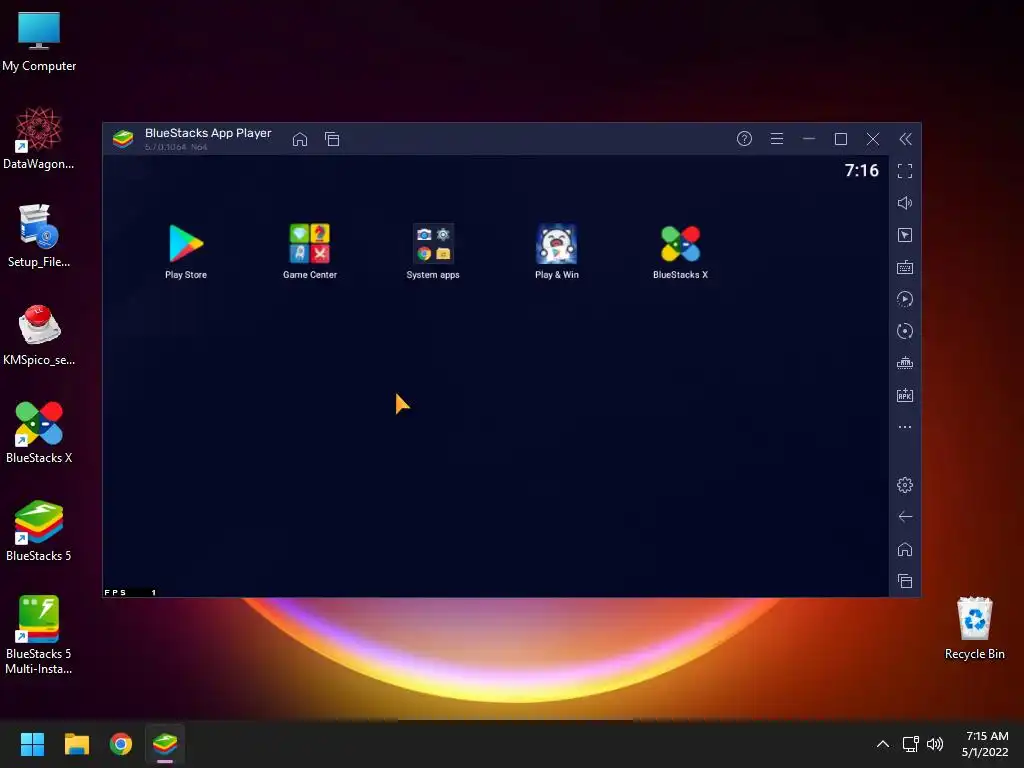1024x768 pixels.
Task: Open the Play & Win app
Action: tap(556, 251)
